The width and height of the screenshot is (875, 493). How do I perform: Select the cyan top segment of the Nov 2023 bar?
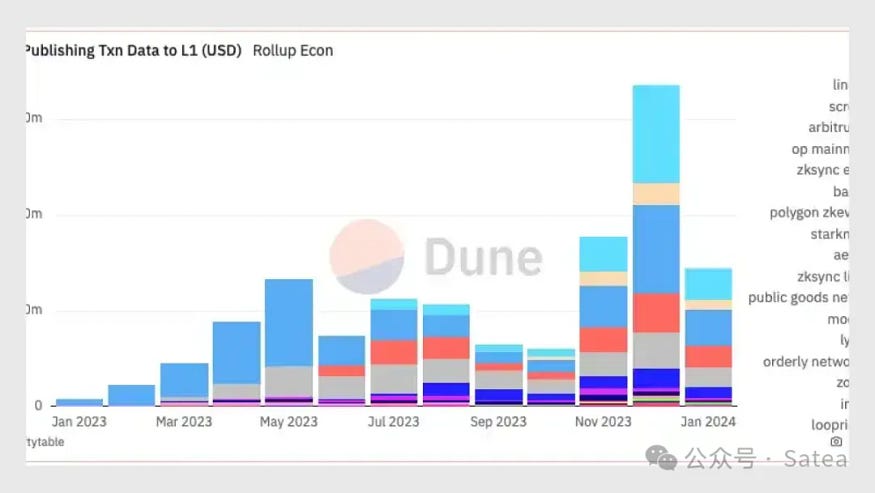603,255
